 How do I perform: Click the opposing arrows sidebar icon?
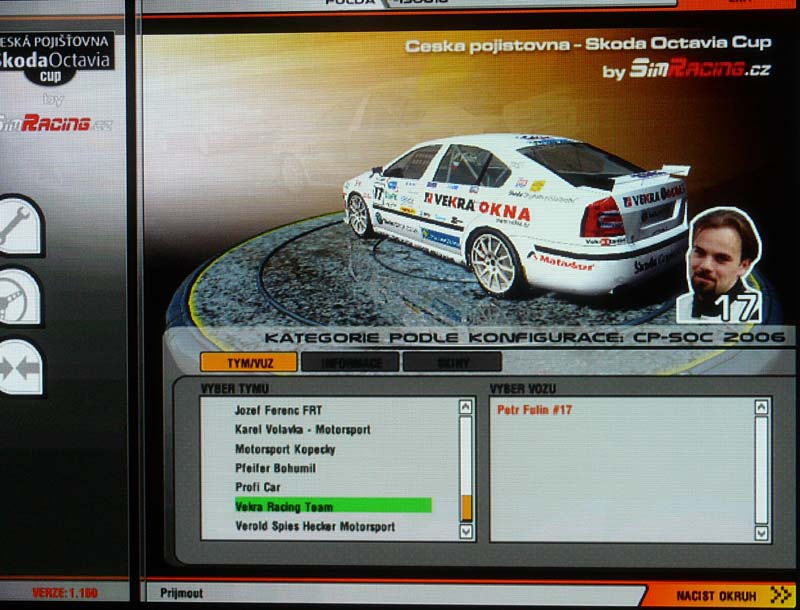pos(19,368)
